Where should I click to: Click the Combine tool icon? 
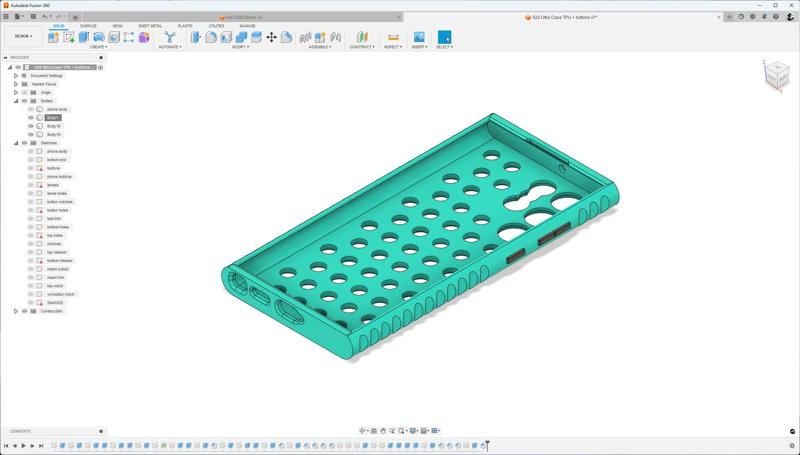pos(241,37)
